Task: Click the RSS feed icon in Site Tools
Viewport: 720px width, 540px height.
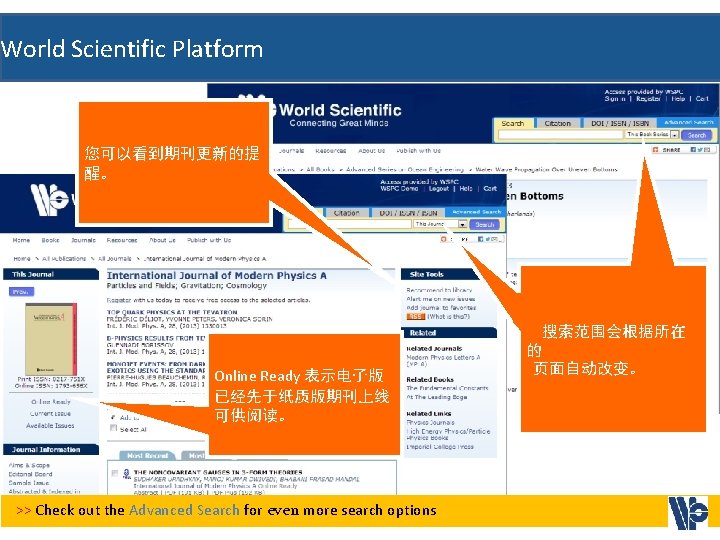Action: [415, 317]
